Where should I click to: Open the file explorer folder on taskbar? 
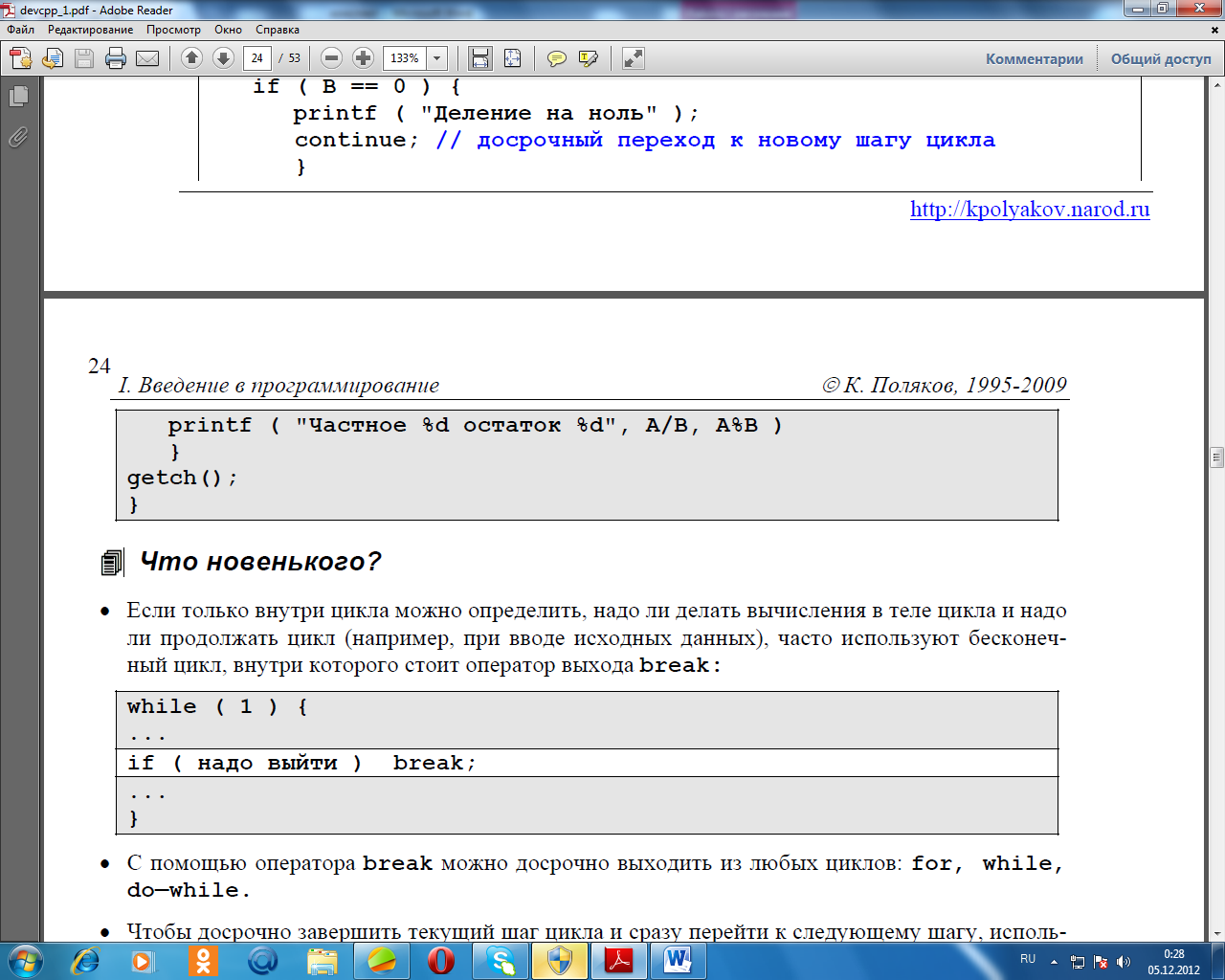(323, 961)
